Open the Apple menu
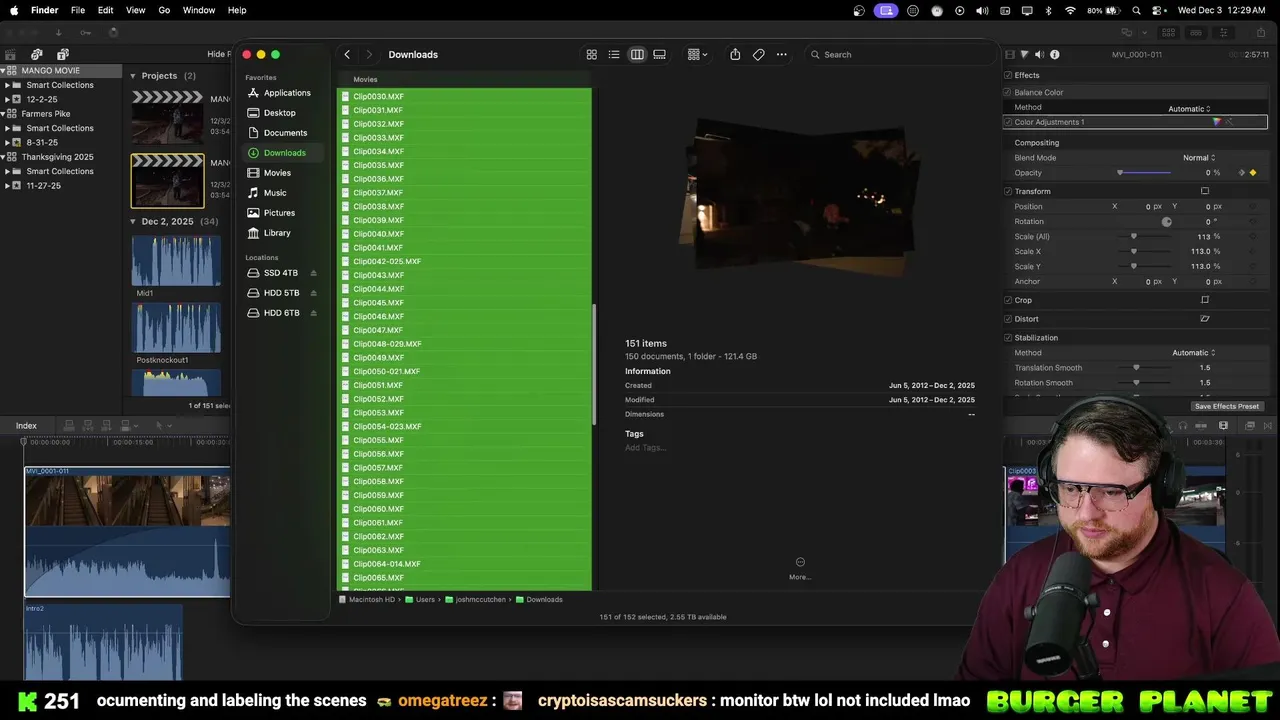The width and height of the screenshot is (1280, 720). click(14, 10)
